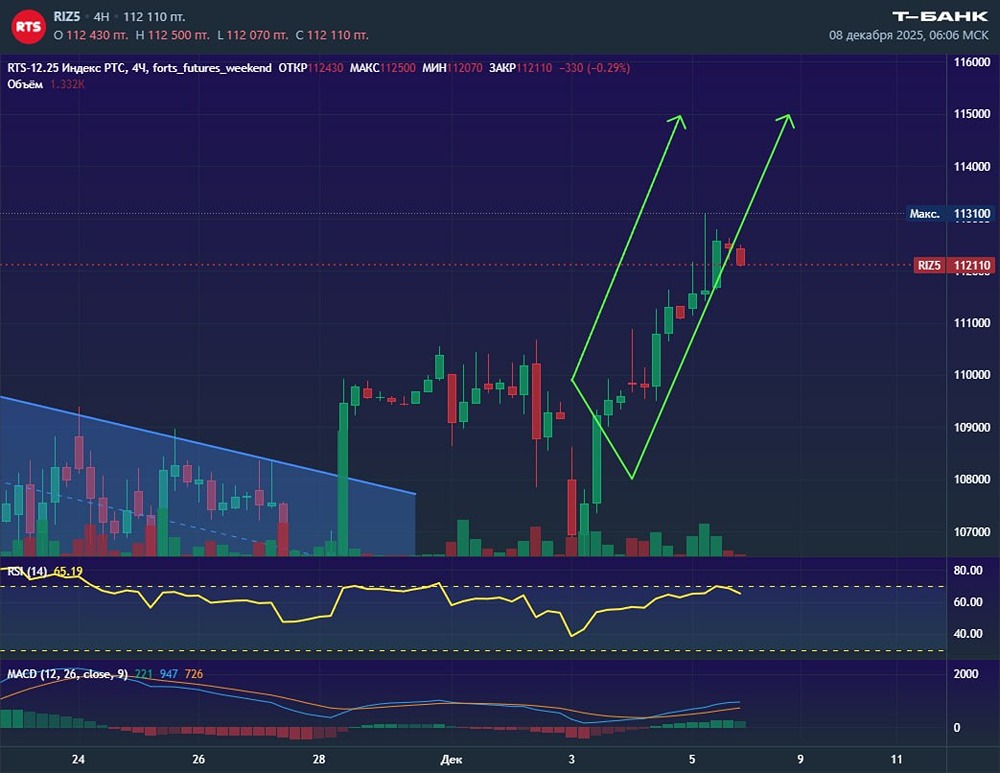
Task: Click the volume value 1.332K
Action: click(x=67, y=84)
